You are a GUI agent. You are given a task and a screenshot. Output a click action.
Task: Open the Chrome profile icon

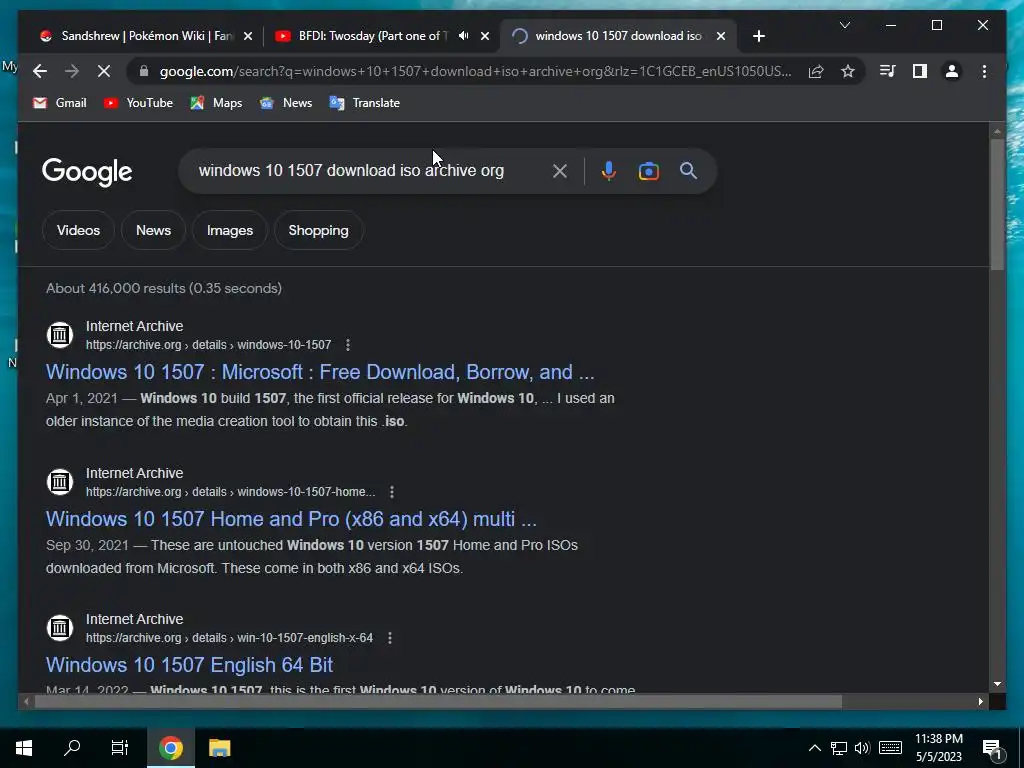(x=952, y=71)
